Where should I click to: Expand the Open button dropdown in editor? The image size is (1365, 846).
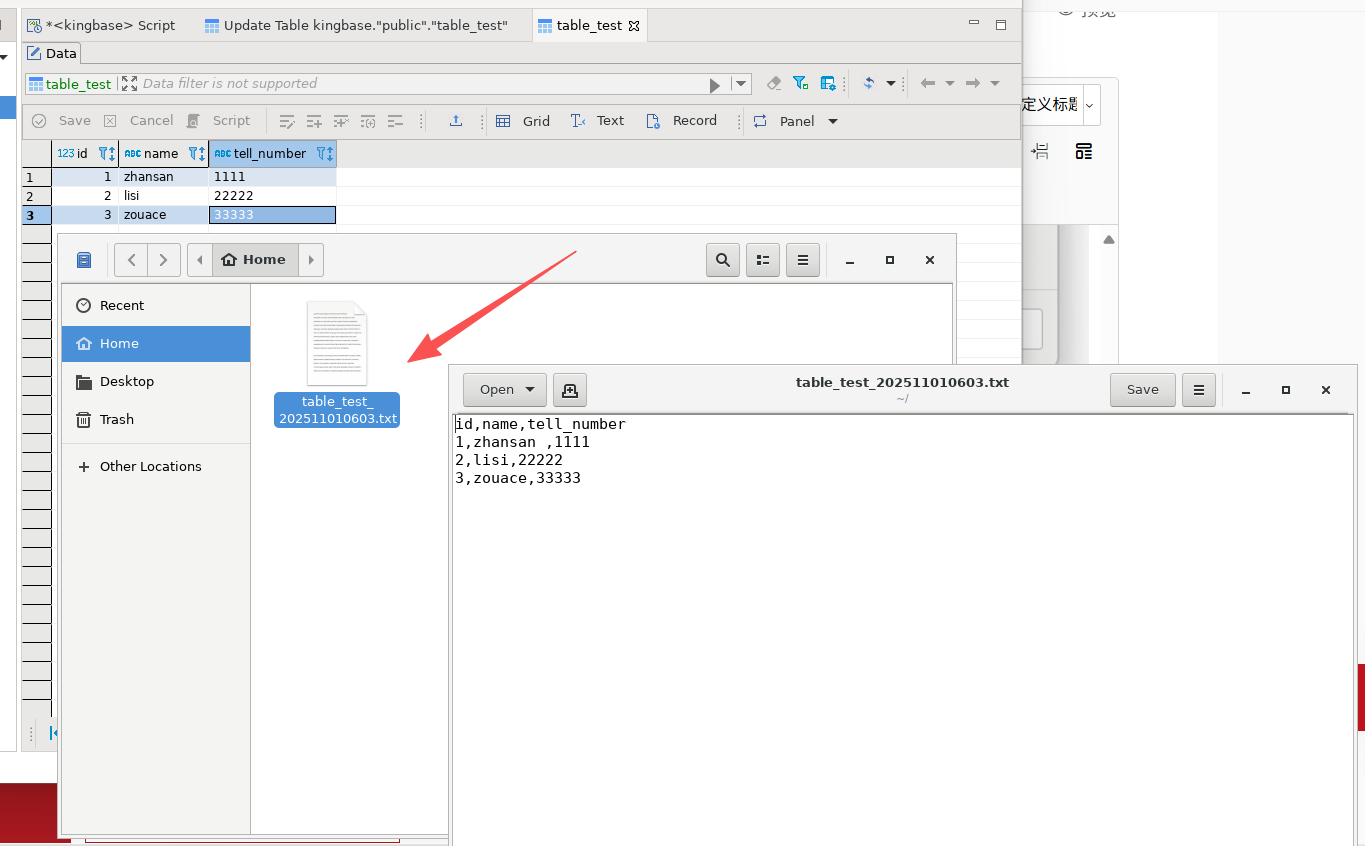(530, 390)
